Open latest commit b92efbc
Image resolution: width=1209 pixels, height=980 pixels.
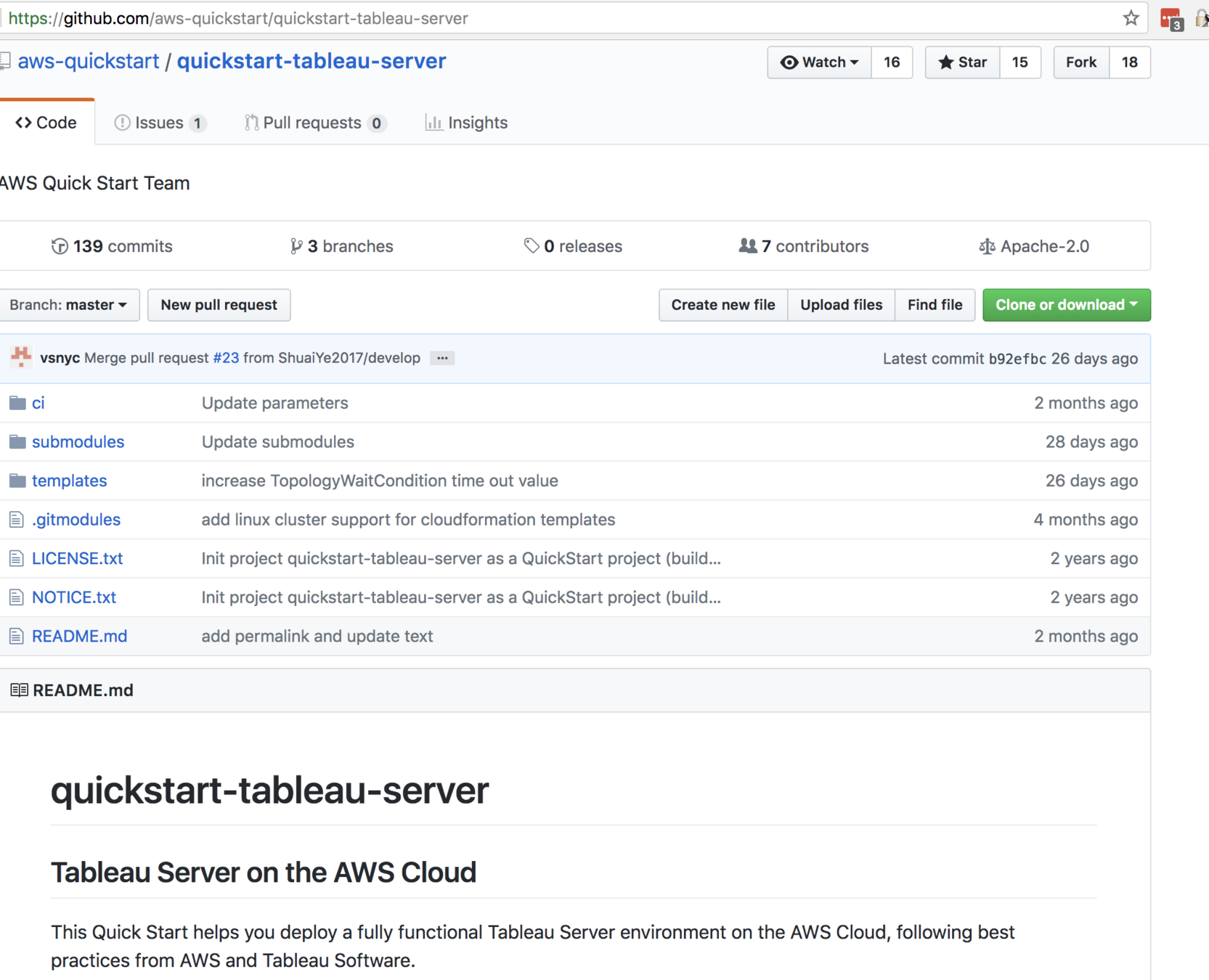[1017, 359]
